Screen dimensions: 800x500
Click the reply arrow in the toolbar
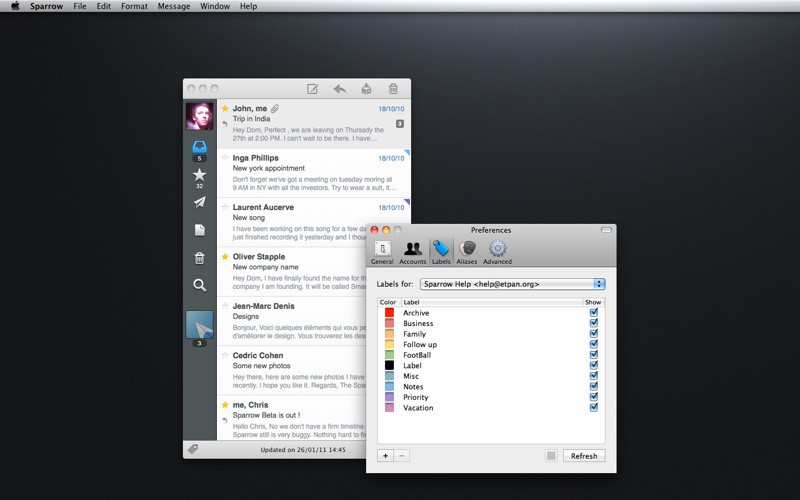pyautogui.click(x=340, y=89)
